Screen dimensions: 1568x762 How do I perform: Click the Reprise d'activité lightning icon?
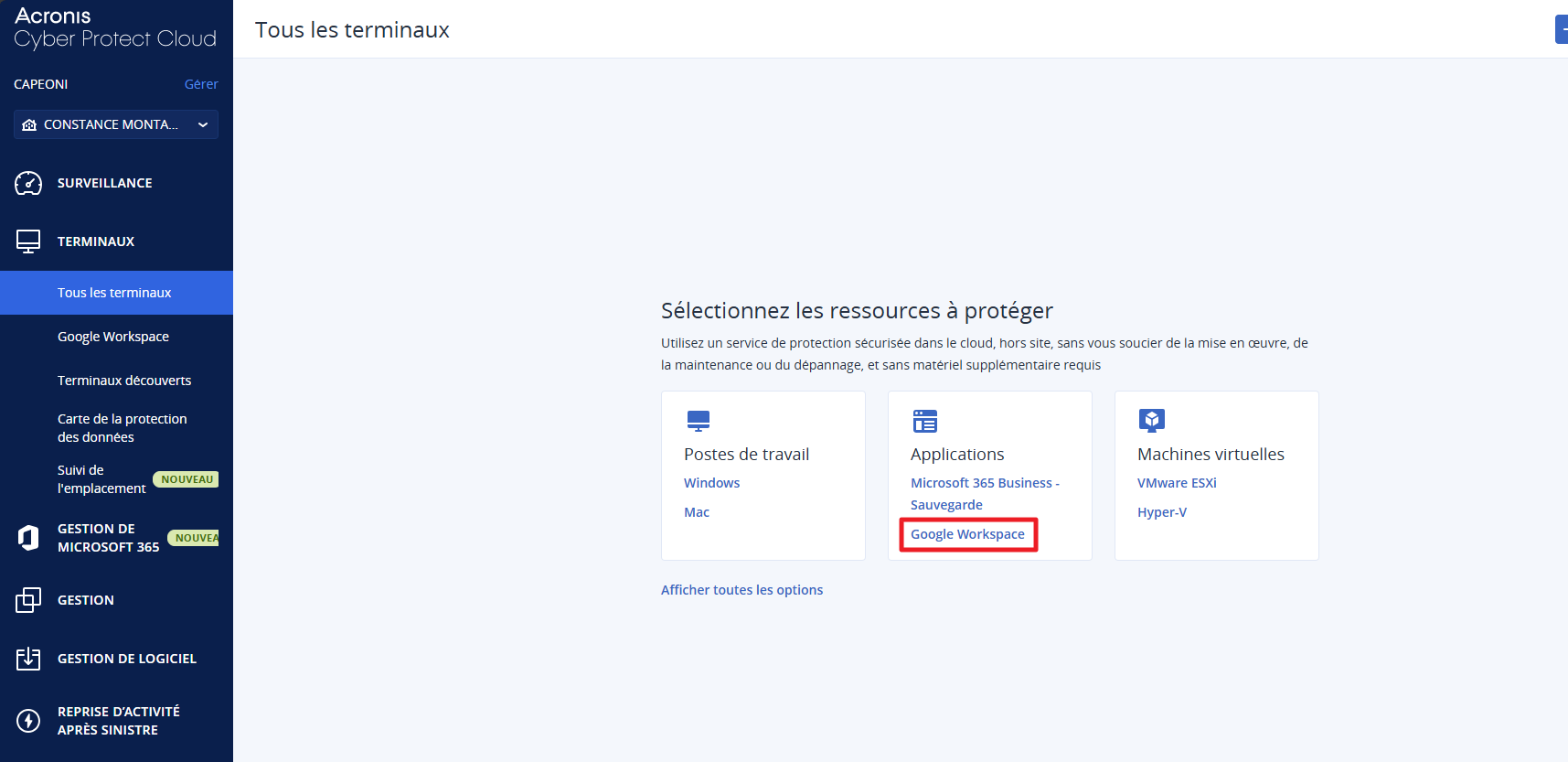click(x=28, y=721)
